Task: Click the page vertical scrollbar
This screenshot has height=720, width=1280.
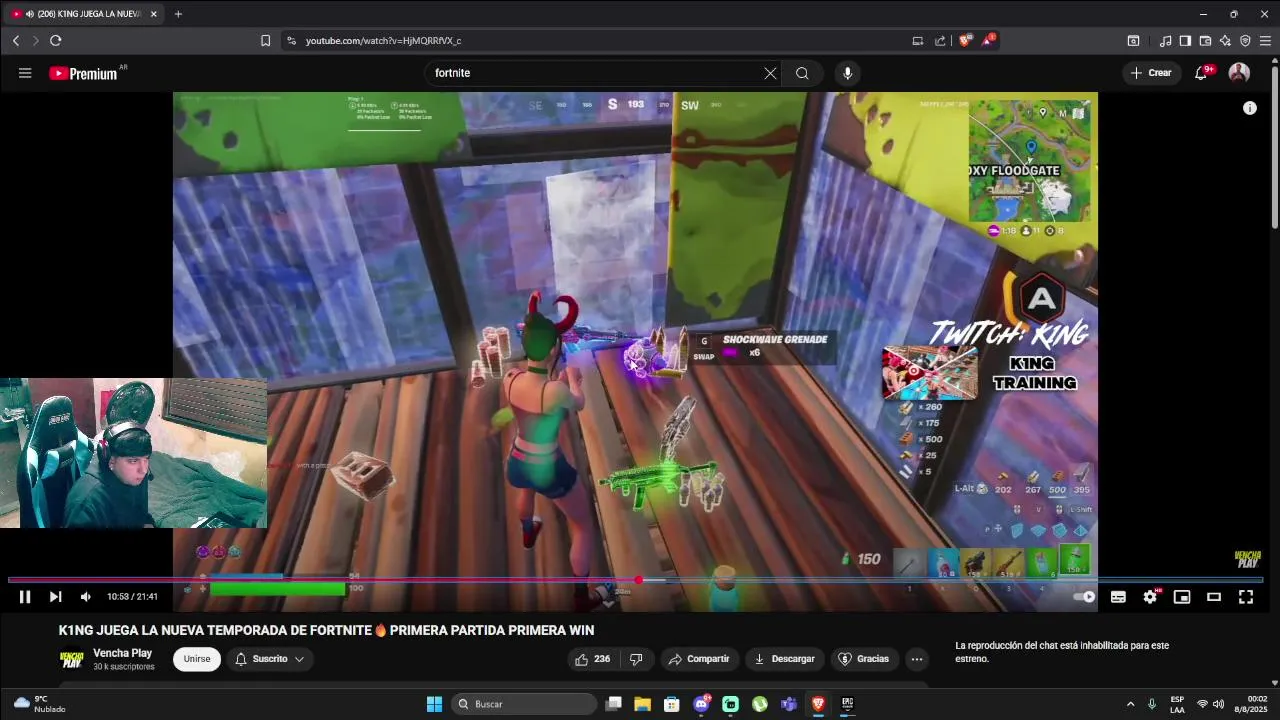Action: click(x=1275, y=146)
